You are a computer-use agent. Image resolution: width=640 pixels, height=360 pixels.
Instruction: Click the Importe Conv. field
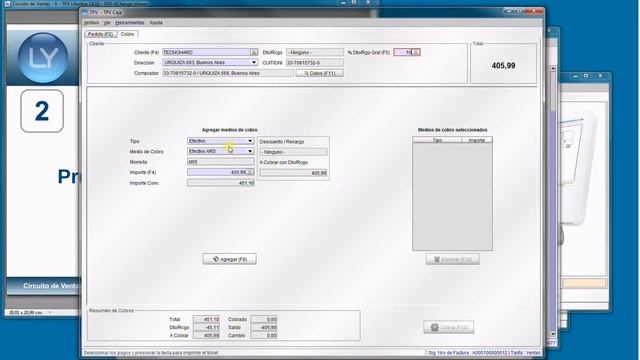(x=221, y=183)
